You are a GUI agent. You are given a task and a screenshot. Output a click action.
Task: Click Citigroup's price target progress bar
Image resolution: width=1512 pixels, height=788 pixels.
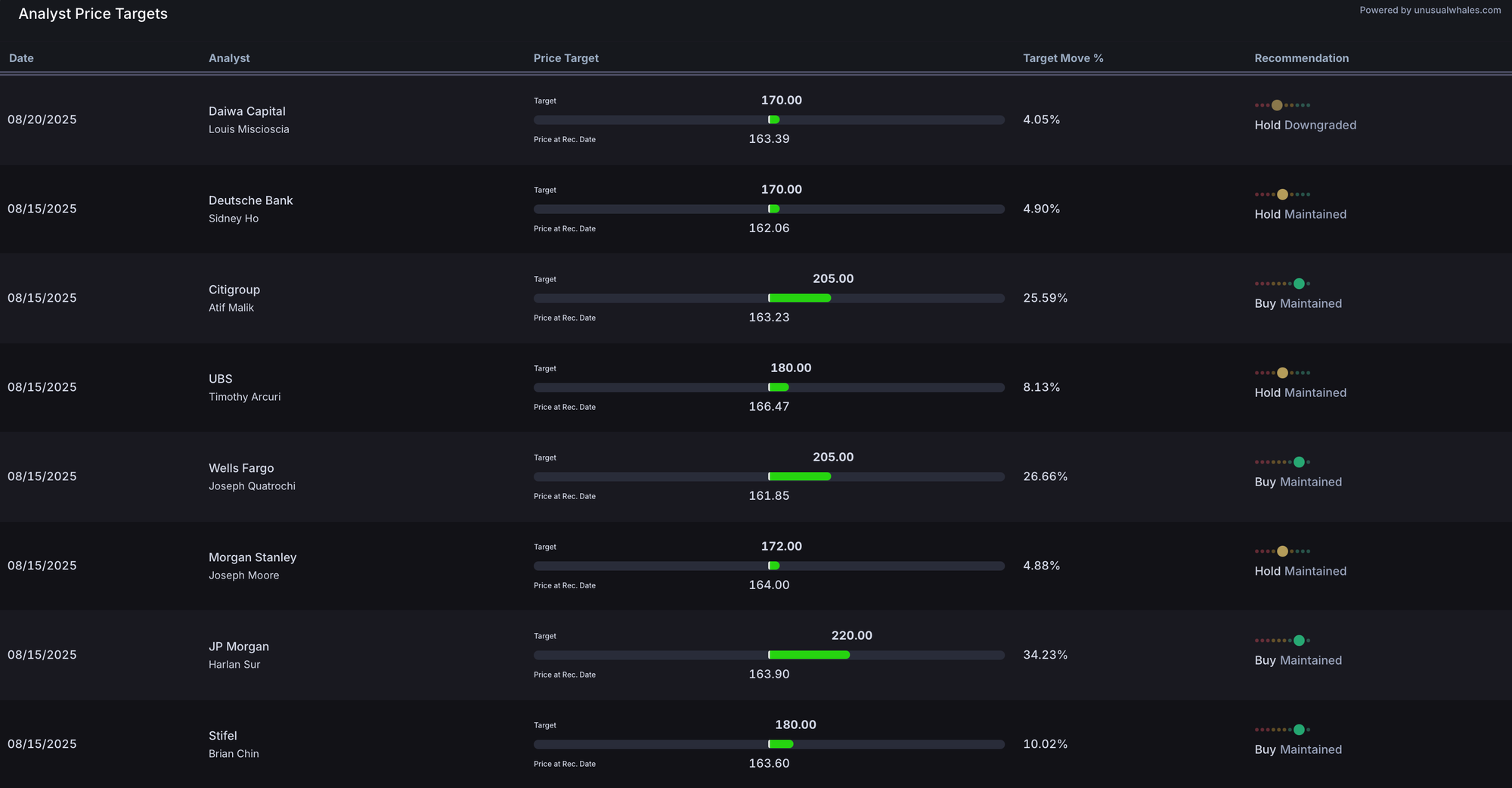click(769, 298)
